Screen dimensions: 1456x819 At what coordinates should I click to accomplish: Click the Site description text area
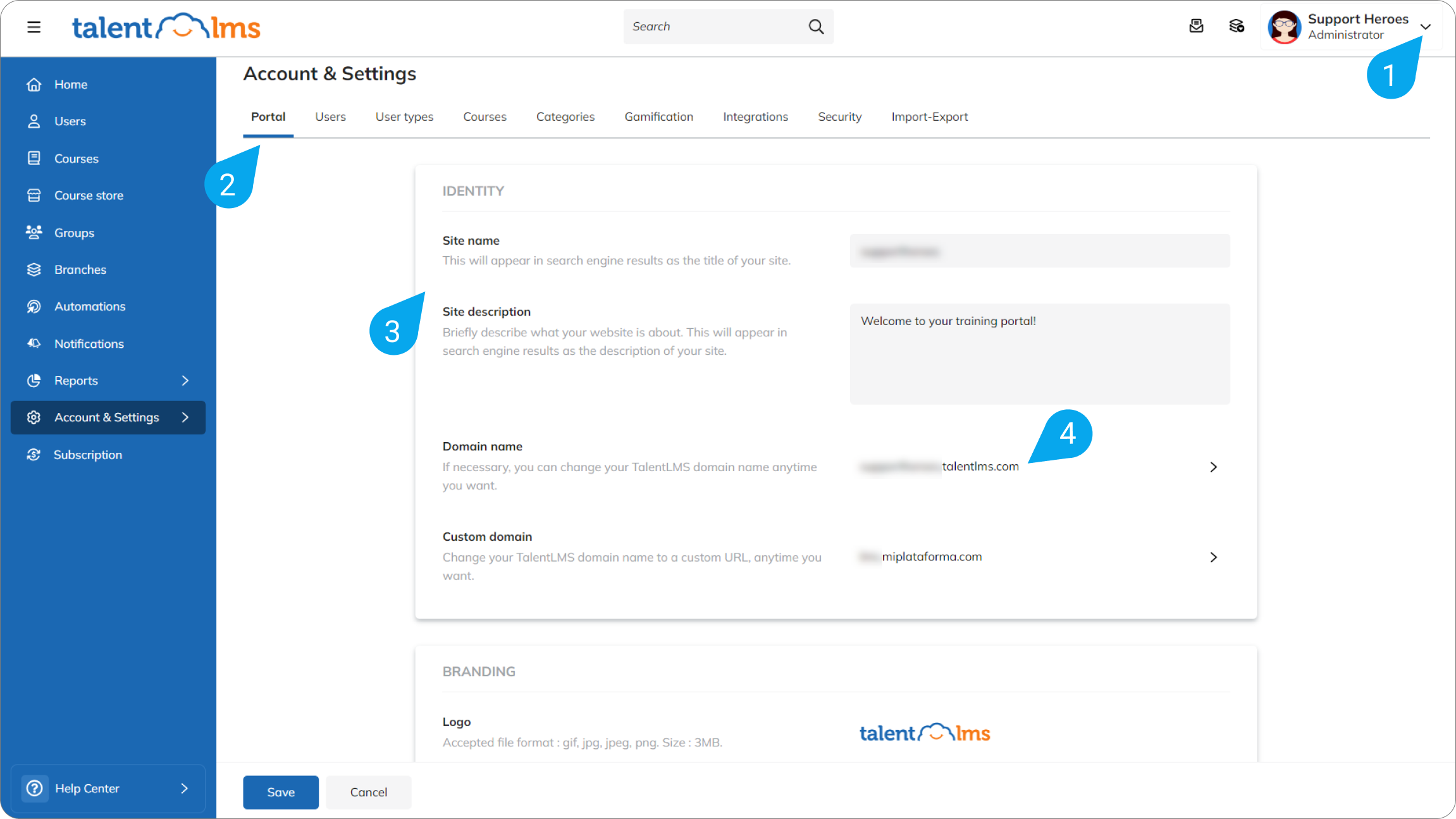click(x=1040, y=354)
